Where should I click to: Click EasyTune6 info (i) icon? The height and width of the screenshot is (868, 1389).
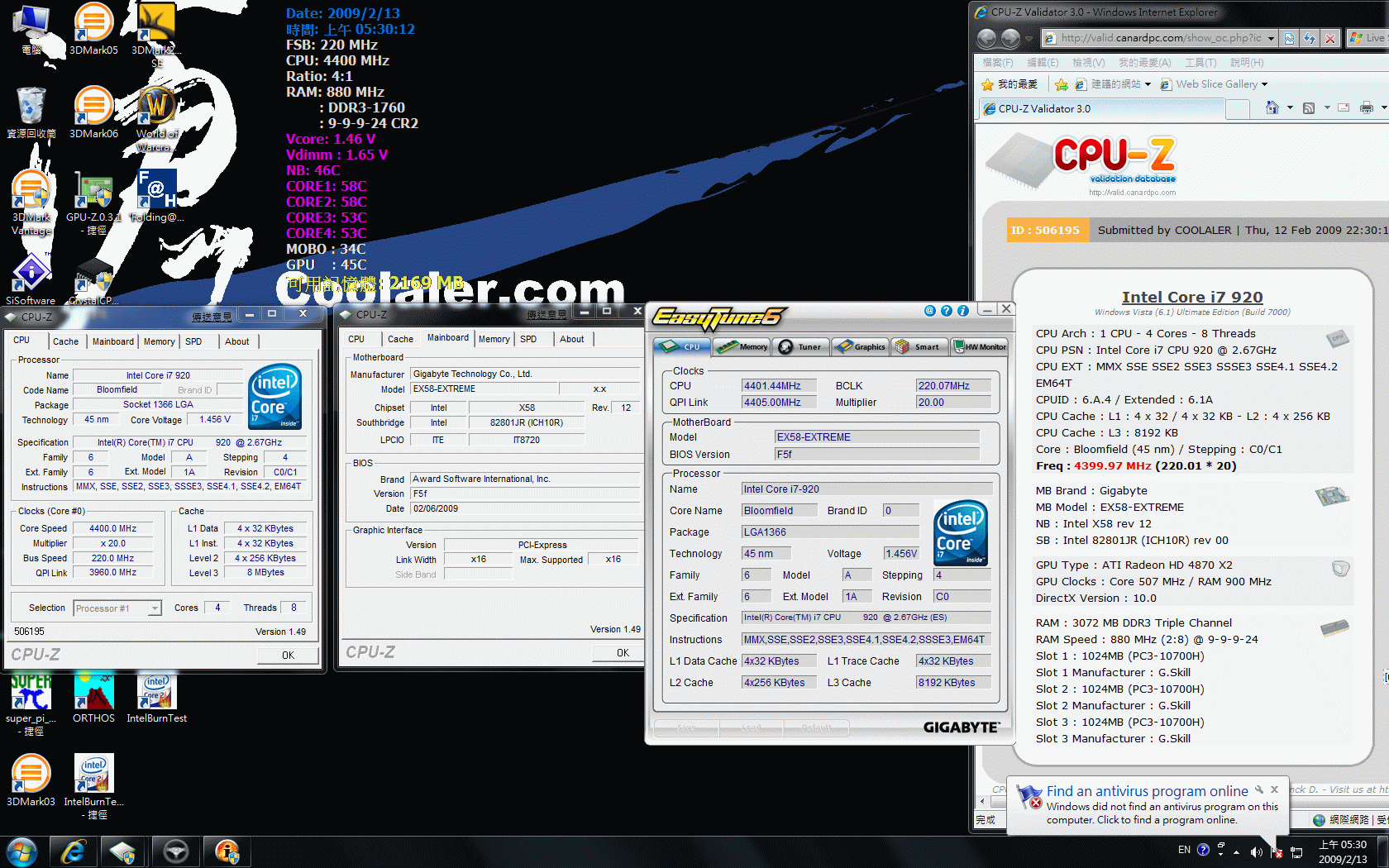click(963, 311)
